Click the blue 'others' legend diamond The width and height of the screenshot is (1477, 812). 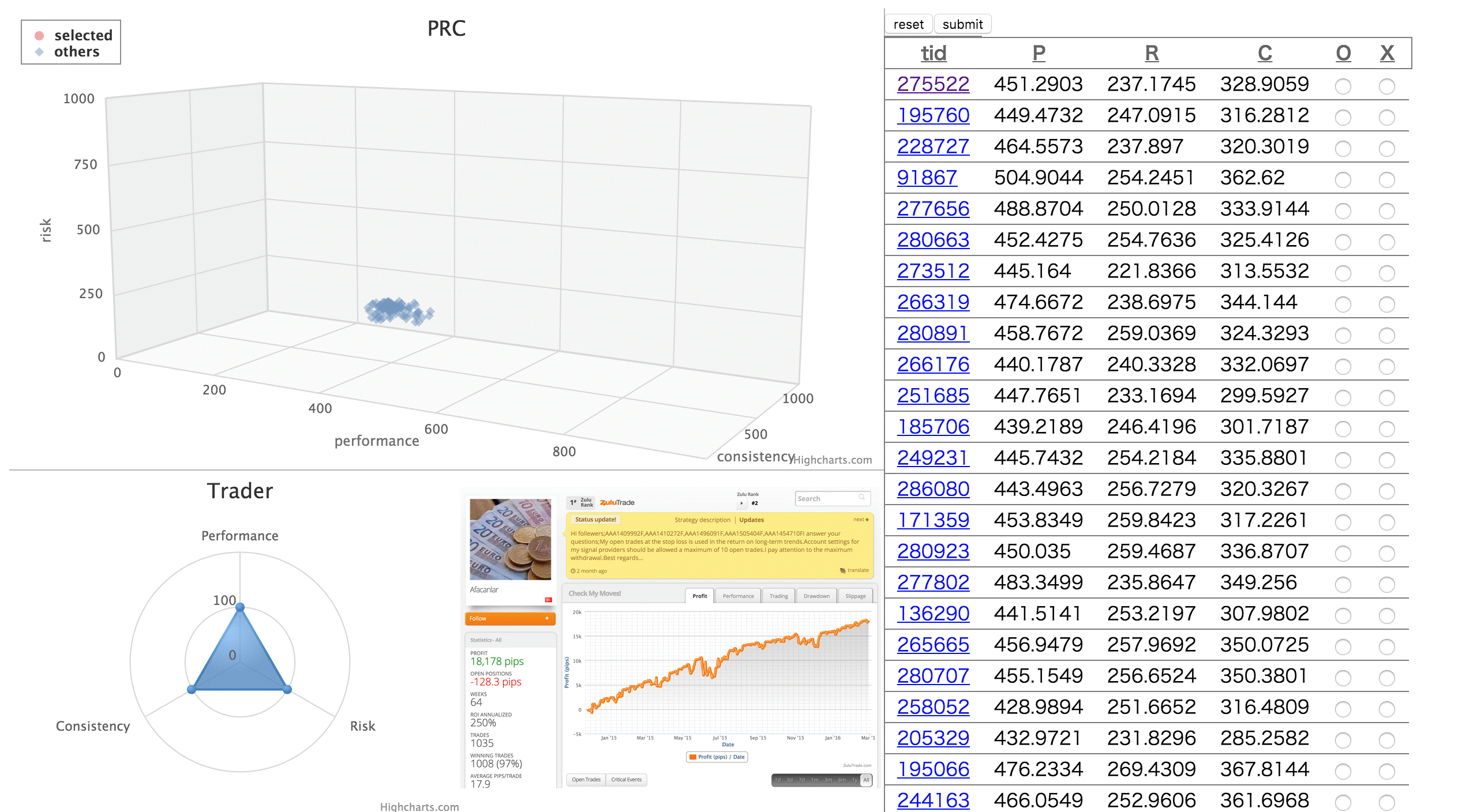coord(39,52)
